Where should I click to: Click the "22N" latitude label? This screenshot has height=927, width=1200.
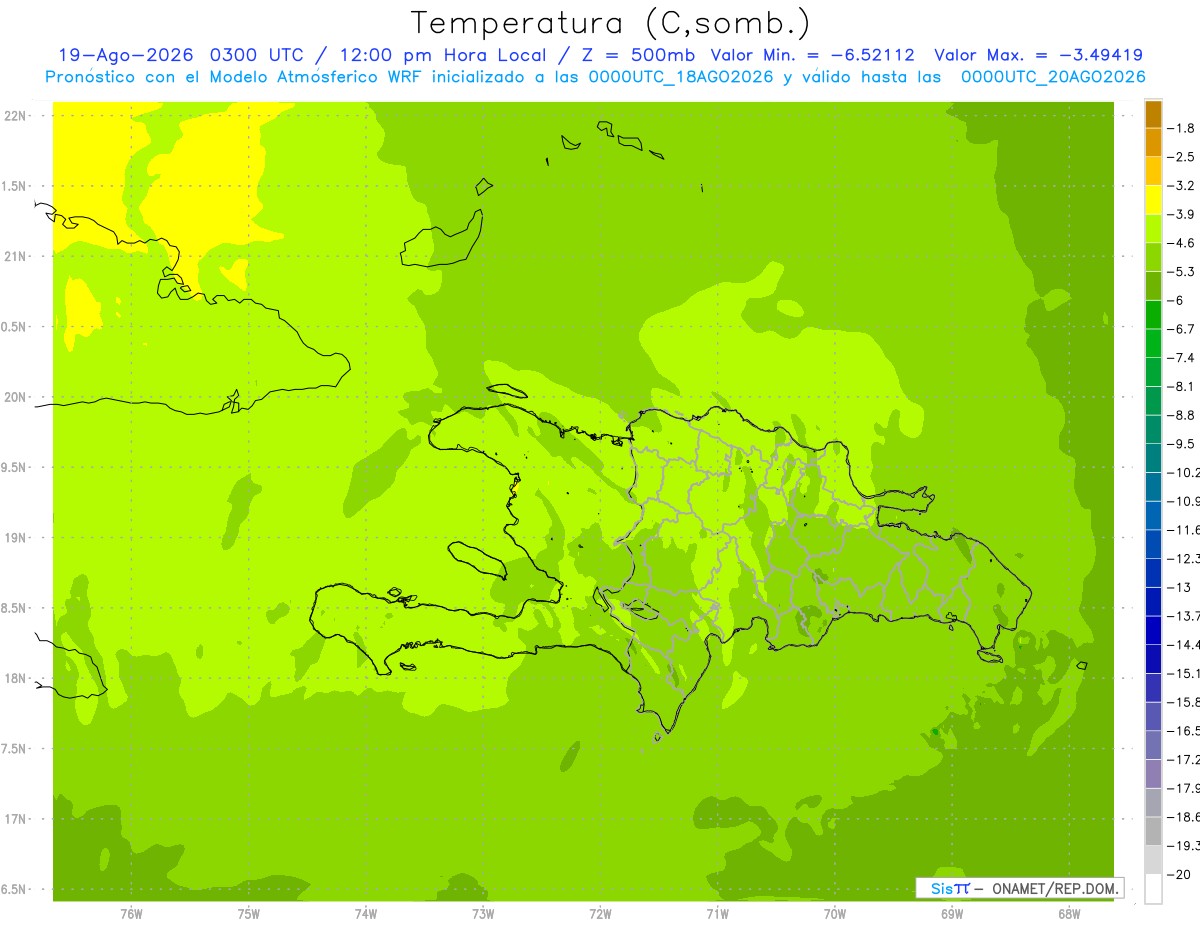coord(15,116)
